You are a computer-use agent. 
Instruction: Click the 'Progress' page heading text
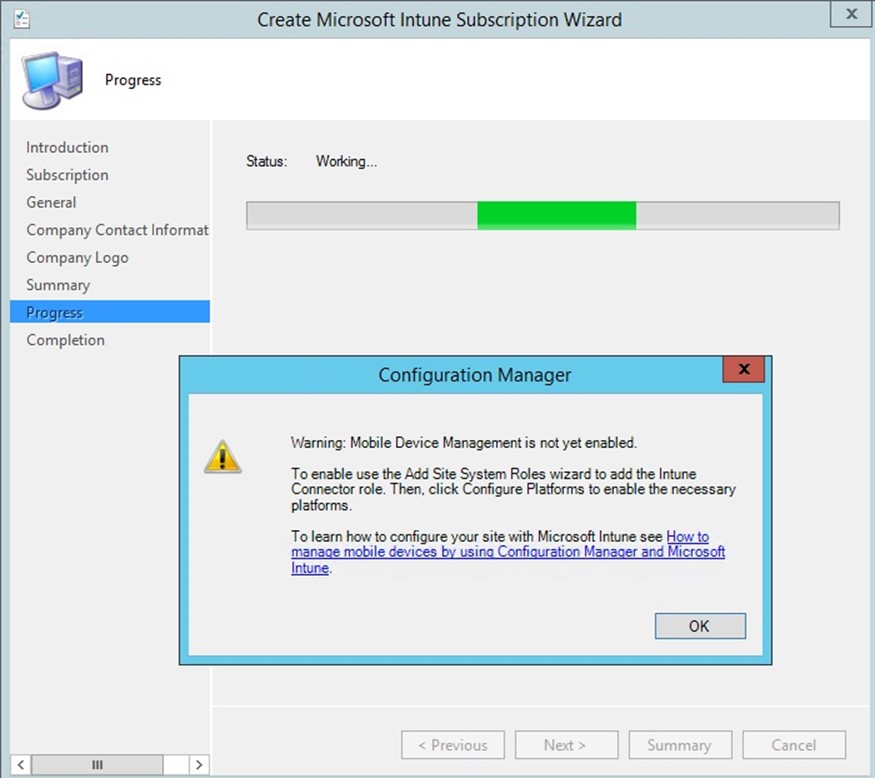133,80
